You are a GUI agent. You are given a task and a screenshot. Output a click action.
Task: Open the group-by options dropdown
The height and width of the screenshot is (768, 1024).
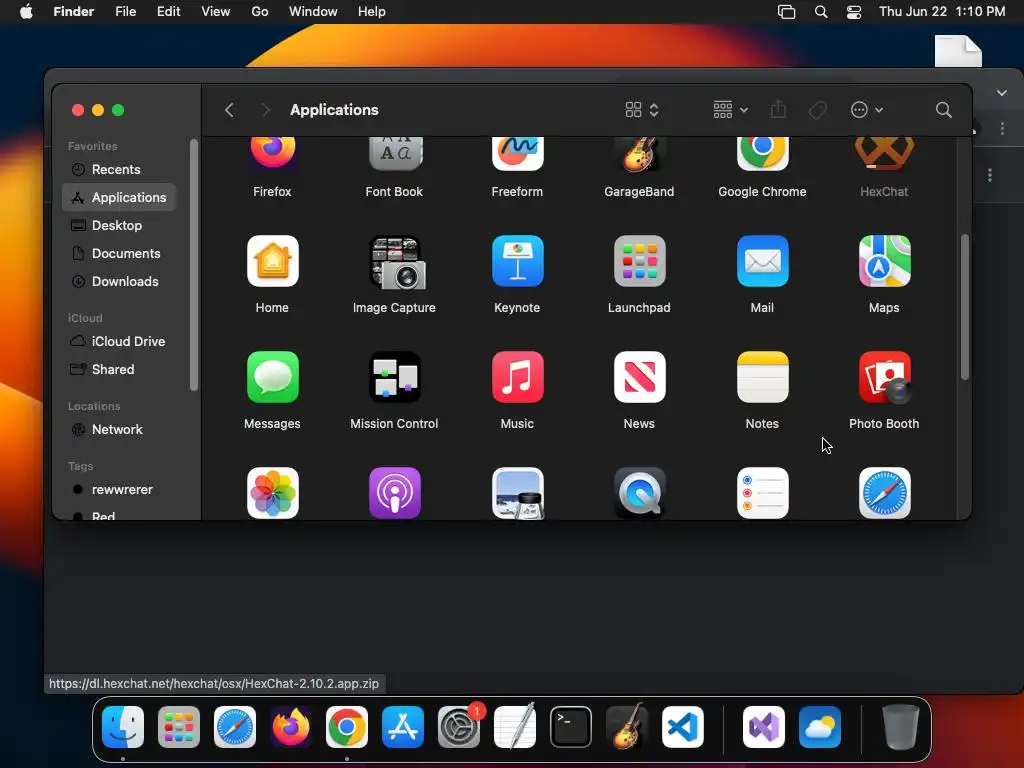tap(730, 110)
